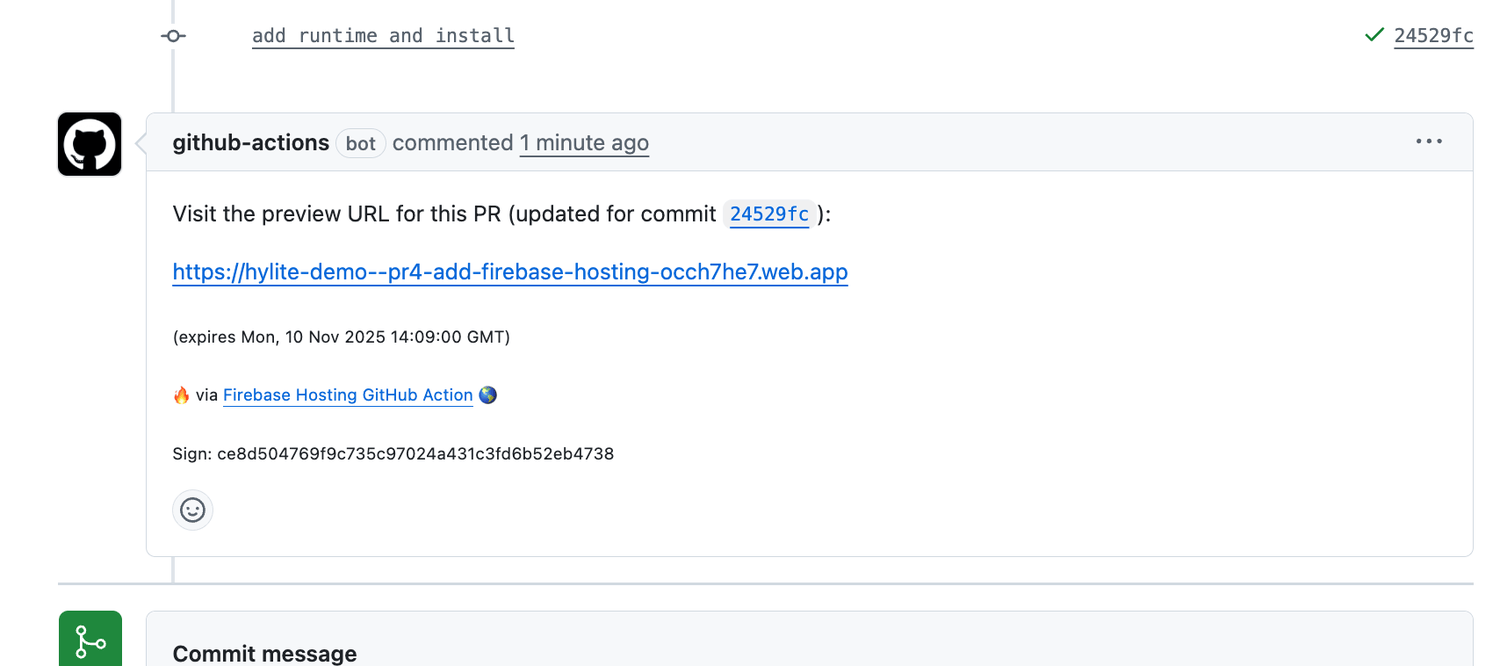Open the comment options kebab menu

click(1428, 141)
